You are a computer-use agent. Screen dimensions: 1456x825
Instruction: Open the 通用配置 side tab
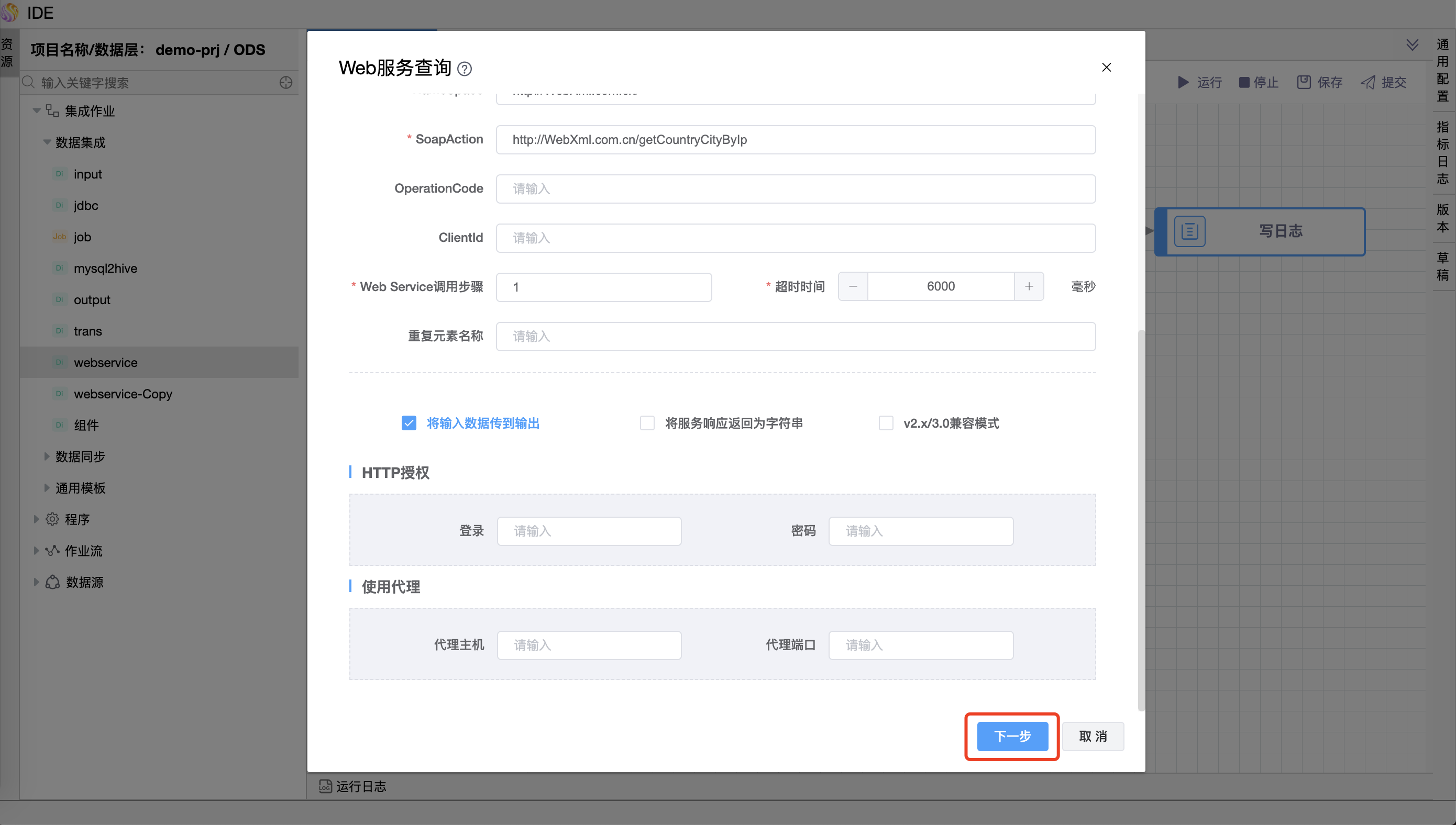1442,70
